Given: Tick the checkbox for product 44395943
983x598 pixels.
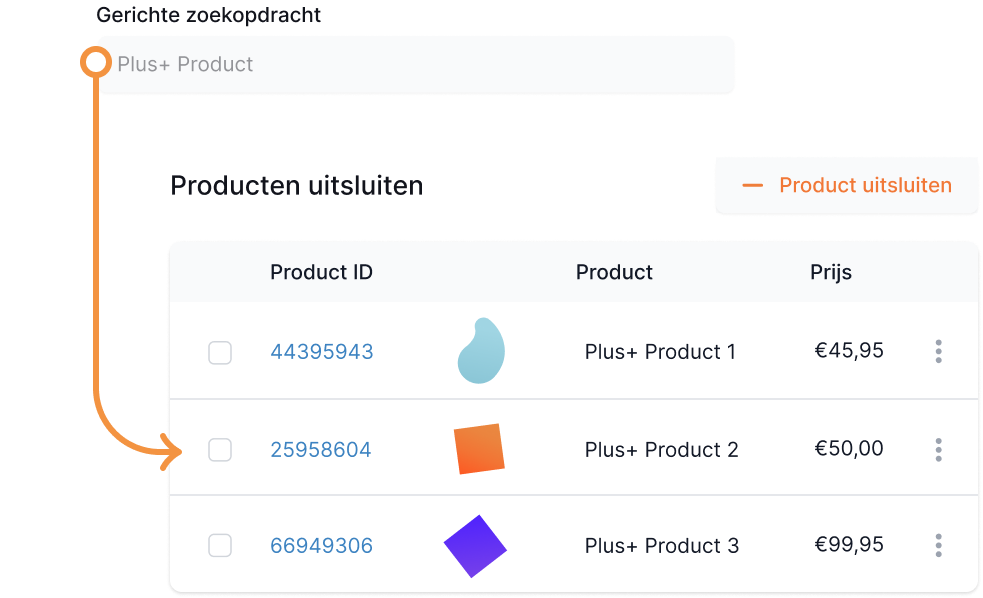Looking at the screenshot, I should 220,353.
